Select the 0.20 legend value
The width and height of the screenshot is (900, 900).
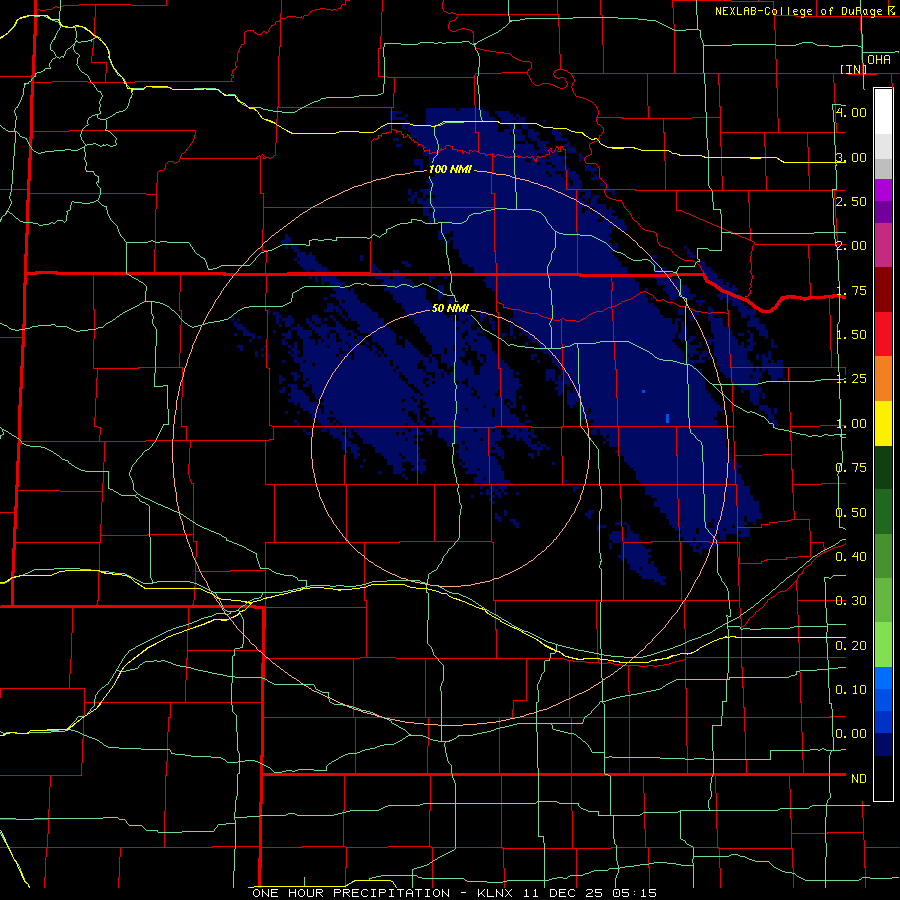[x=851, y=646]
